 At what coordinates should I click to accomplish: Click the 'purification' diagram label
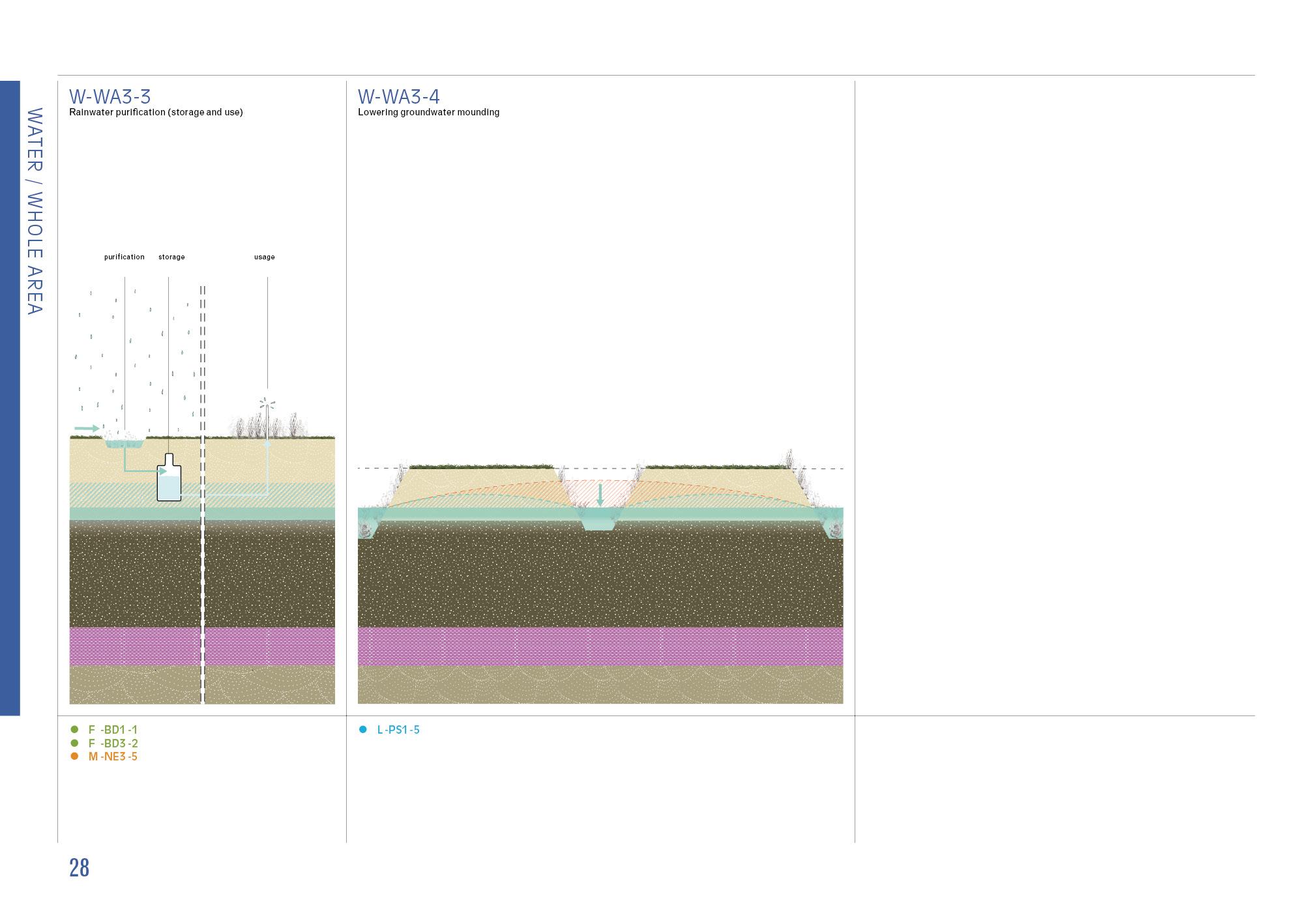124,257
